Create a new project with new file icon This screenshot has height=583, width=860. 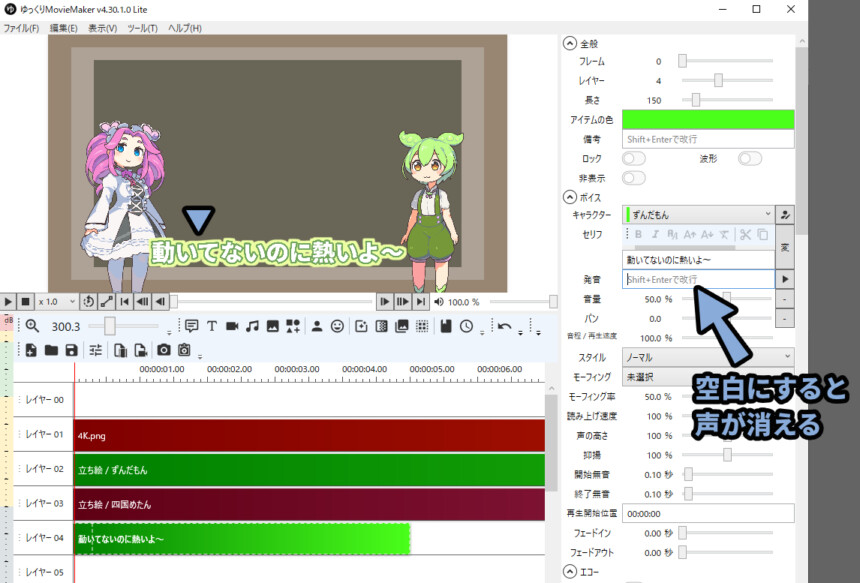point(31,350)
